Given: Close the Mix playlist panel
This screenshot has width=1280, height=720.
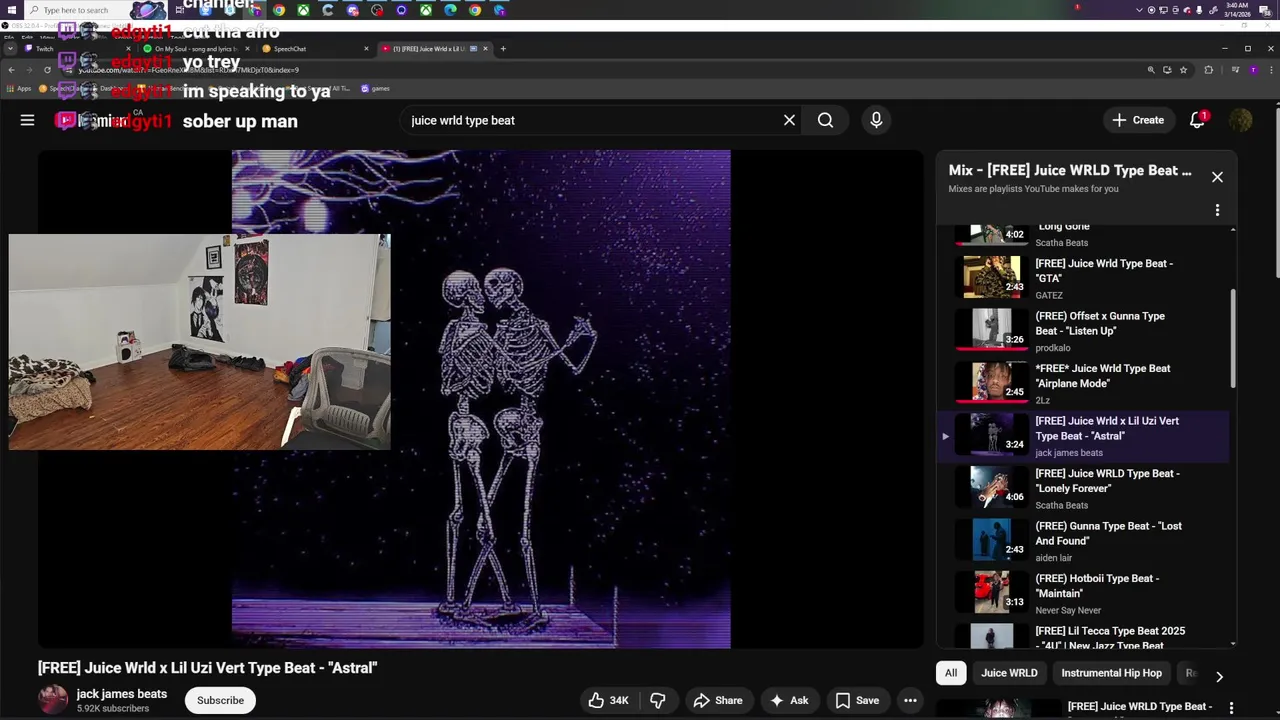Looking at the screenshot, I should pyautogui.click(x=1217, y=177).
